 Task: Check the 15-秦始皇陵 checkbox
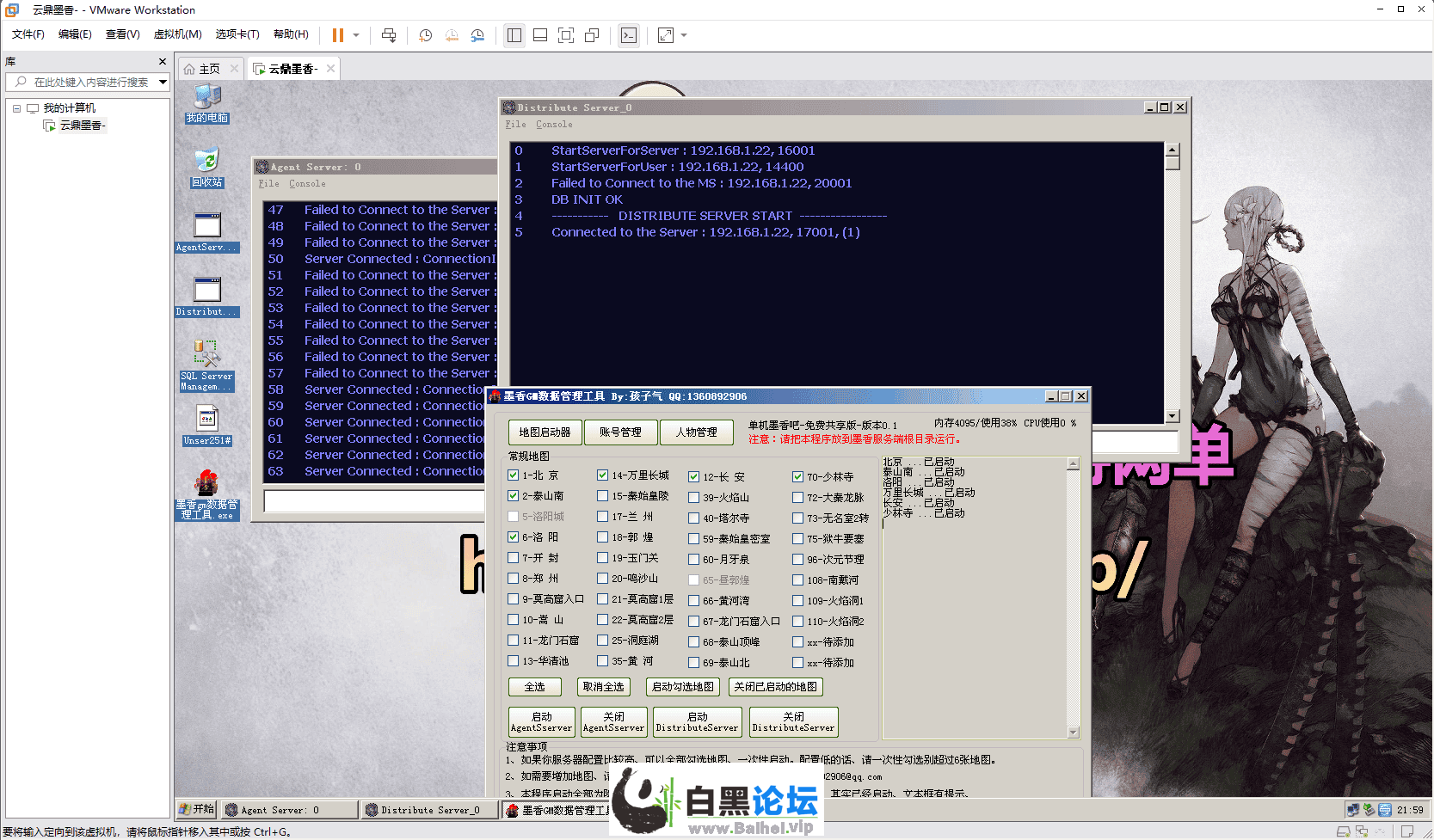tap(603, 496)
